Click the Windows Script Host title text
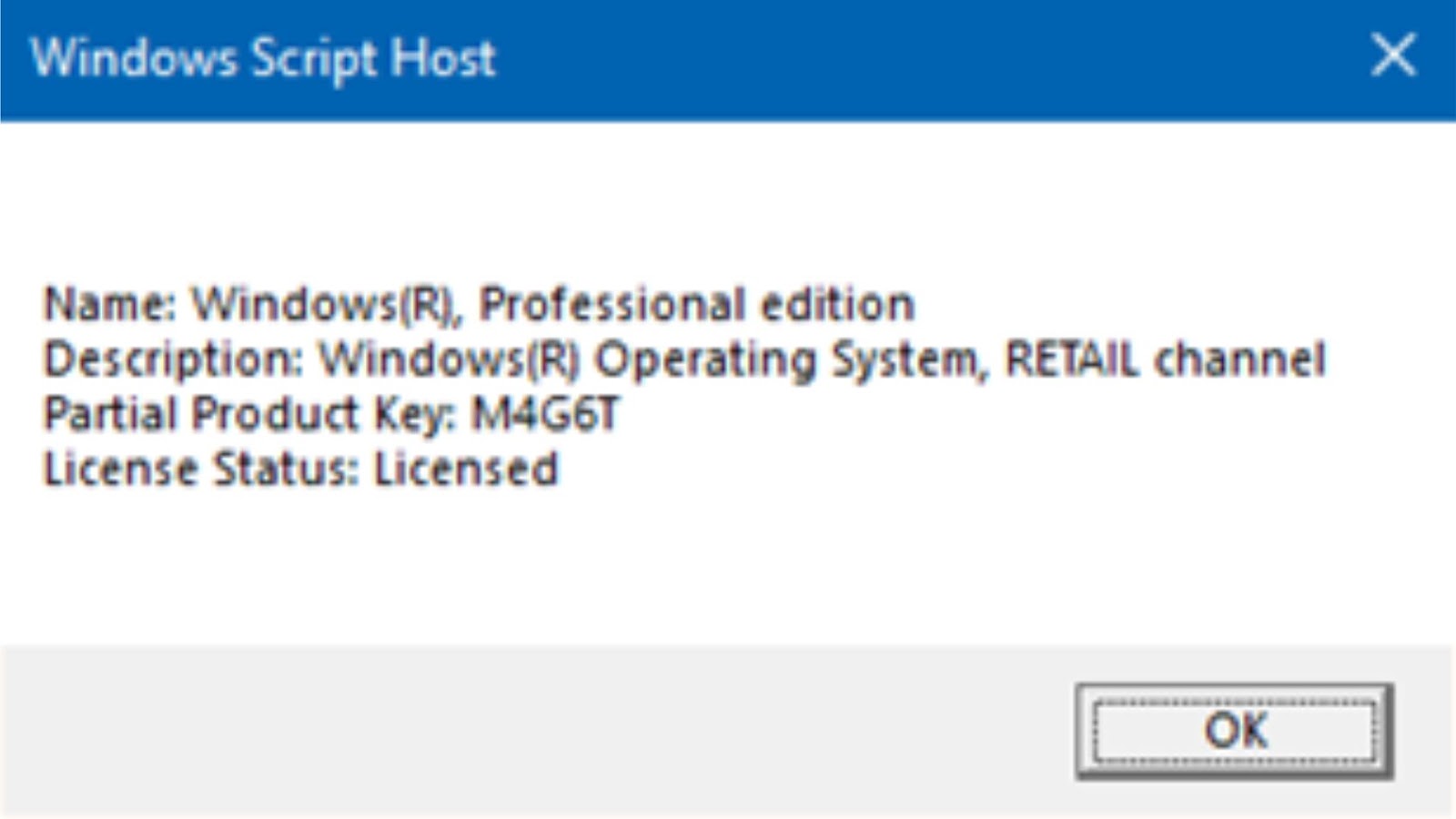The width and height of the screenshot is (1456, 819). point(263,59)
